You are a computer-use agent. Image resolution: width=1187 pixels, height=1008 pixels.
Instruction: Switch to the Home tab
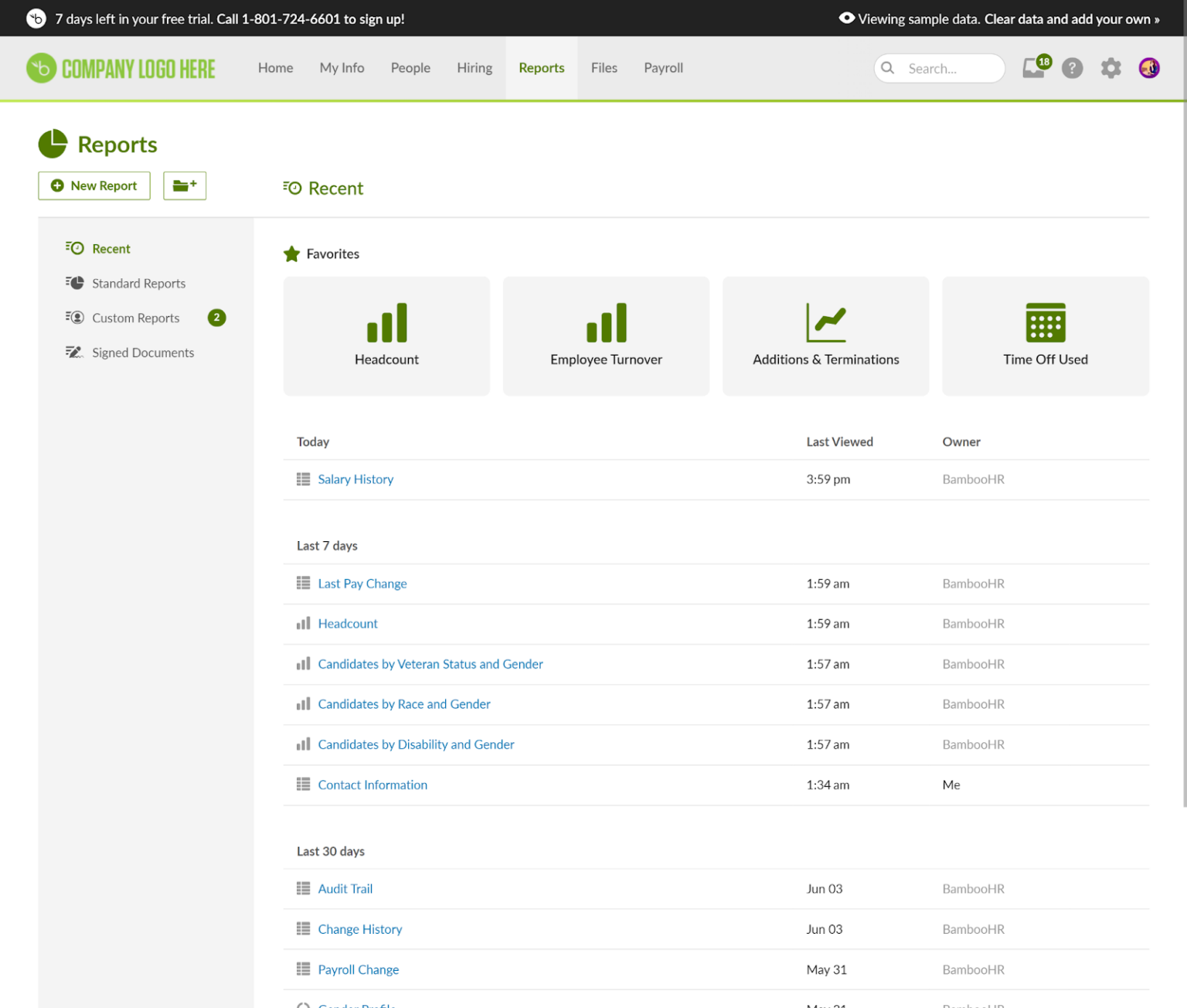pyautogui.click(x=275, y=68)
